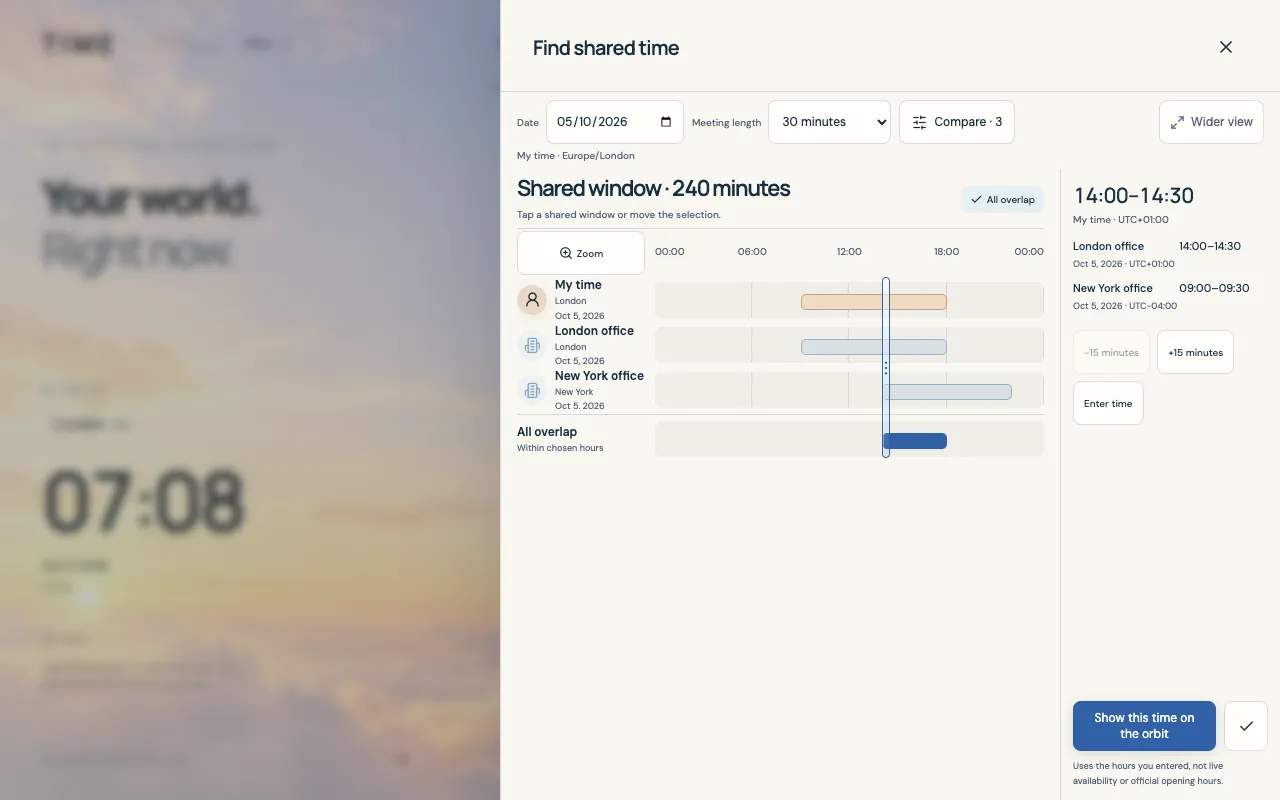Select the London office availability bar
Screen dimensions: 1280x800
pyautogui.click(x=874, y=347)
